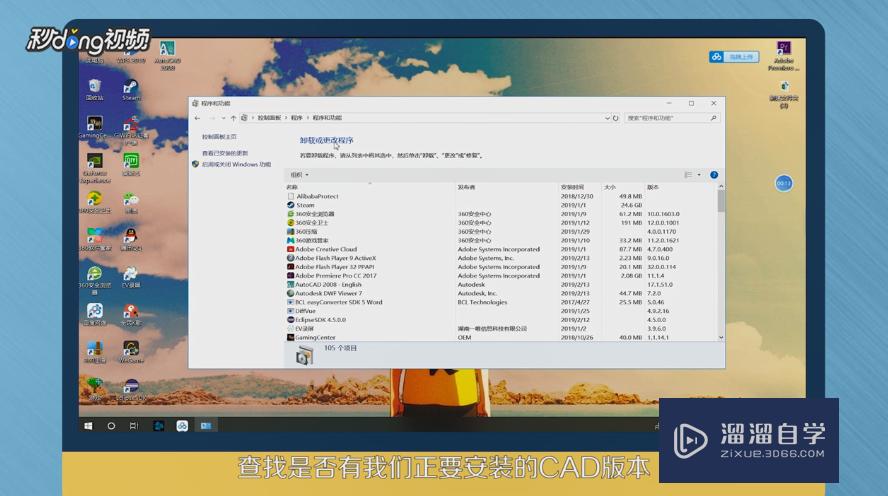Open Task View on the taskbar
Viewport: 888px width, 496px height.
pyautogui.click(x=134, y=425)
